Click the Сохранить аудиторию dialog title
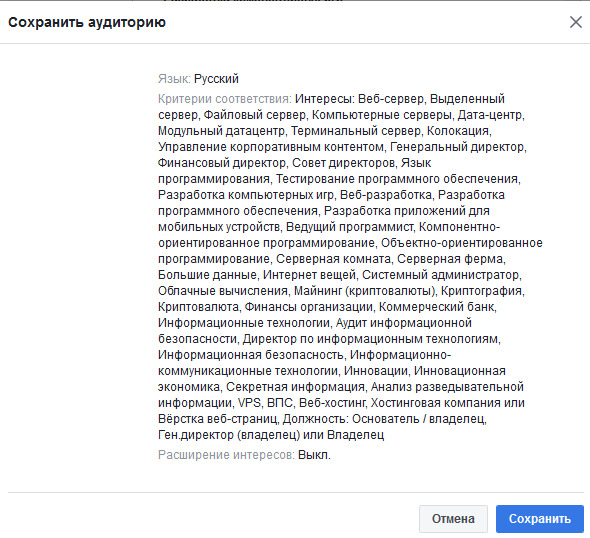Image resolution: width=590 pixels, height=538 pixels. click(87, 22)
